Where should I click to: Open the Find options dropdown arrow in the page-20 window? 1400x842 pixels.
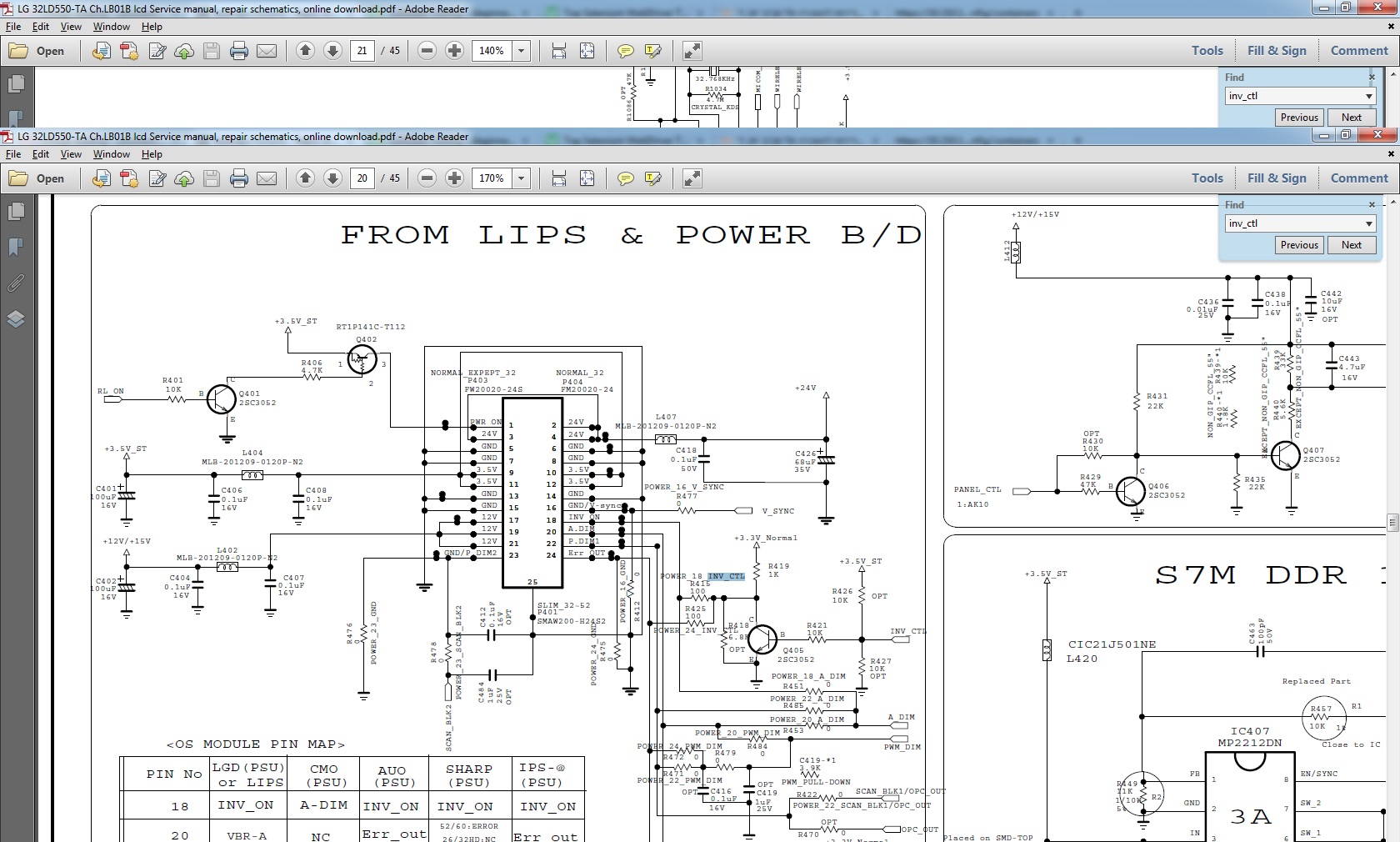(x=1368, y=223)
